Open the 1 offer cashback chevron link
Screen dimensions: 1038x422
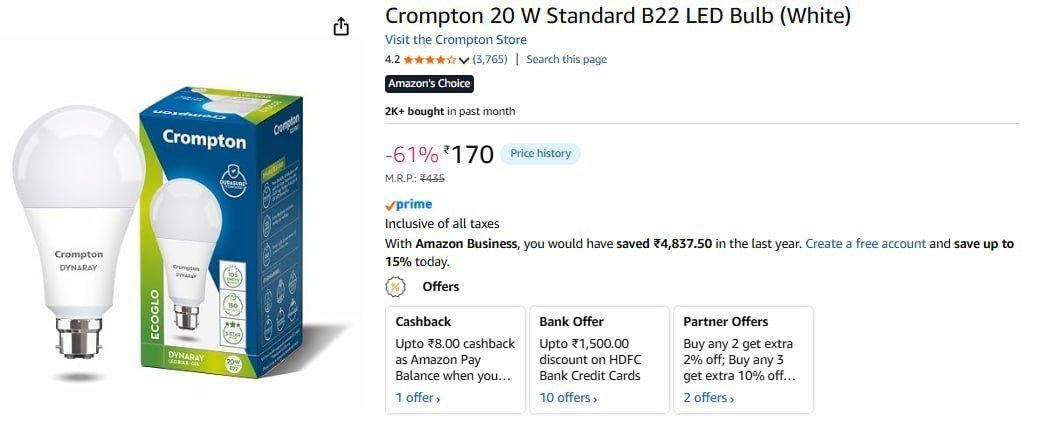tap(418, 398)
